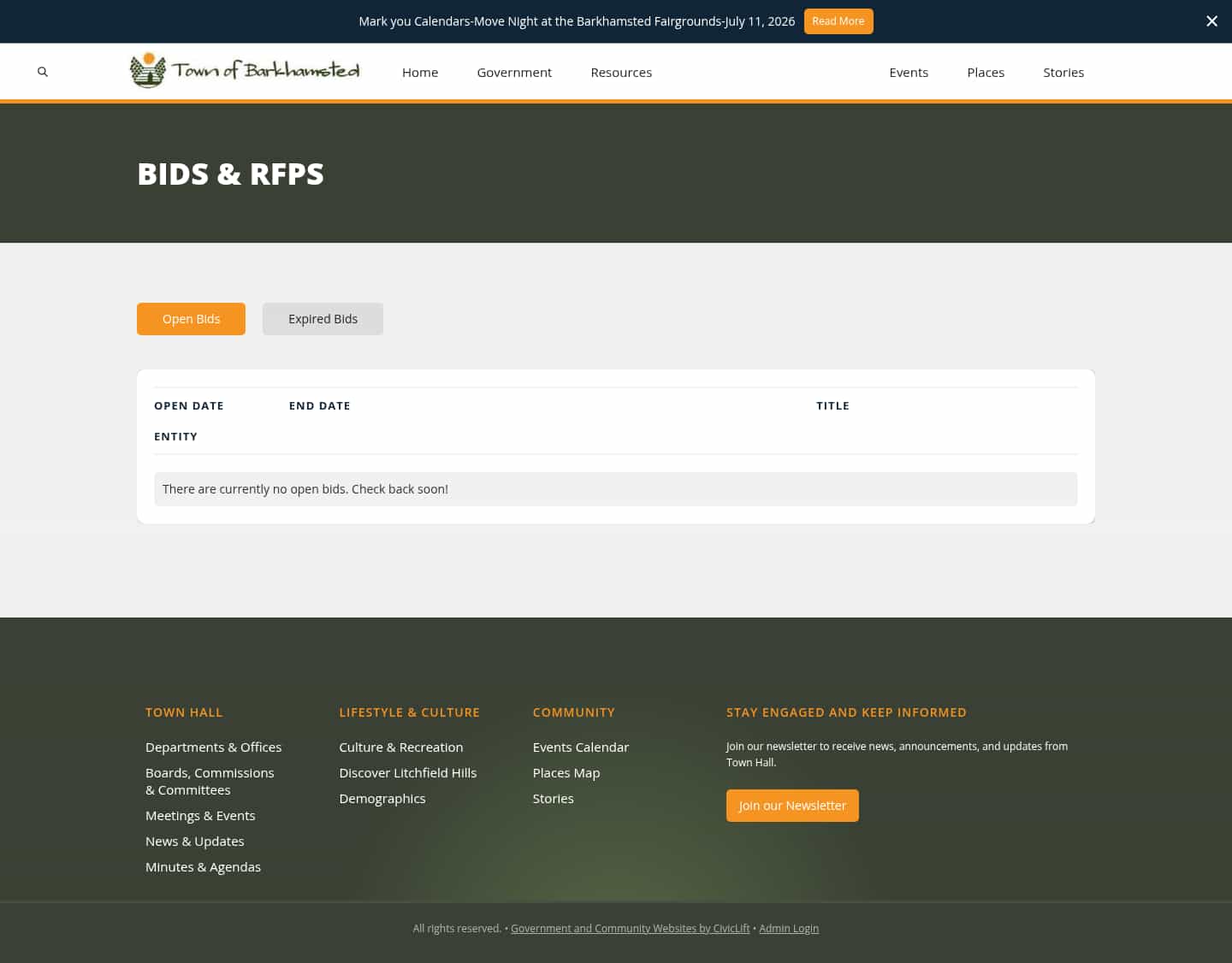Click the 'no open bids' message
The height and width of the screenshot is (963, 1232).
coord(615,489)
